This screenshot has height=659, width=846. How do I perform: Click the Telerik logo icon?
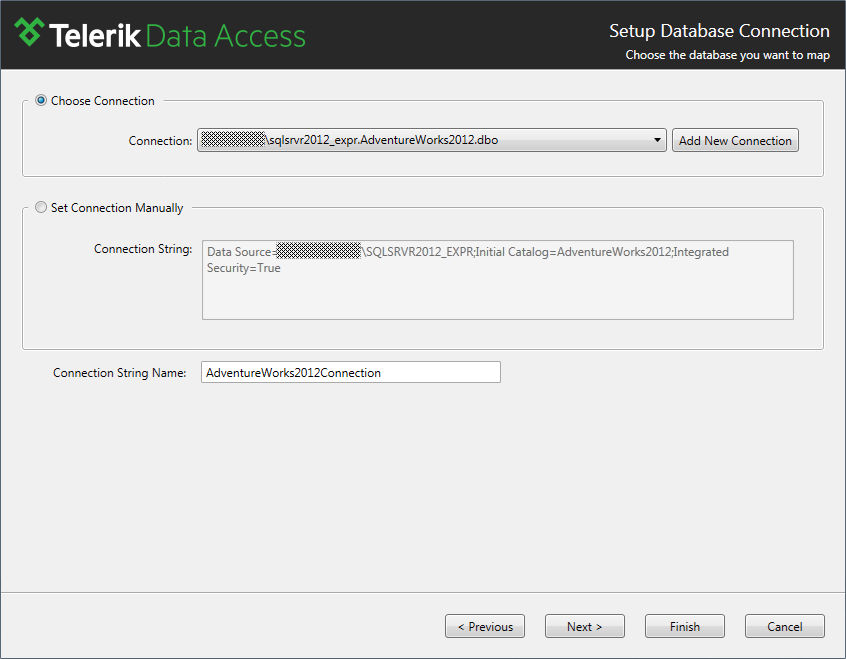(29, 32)
